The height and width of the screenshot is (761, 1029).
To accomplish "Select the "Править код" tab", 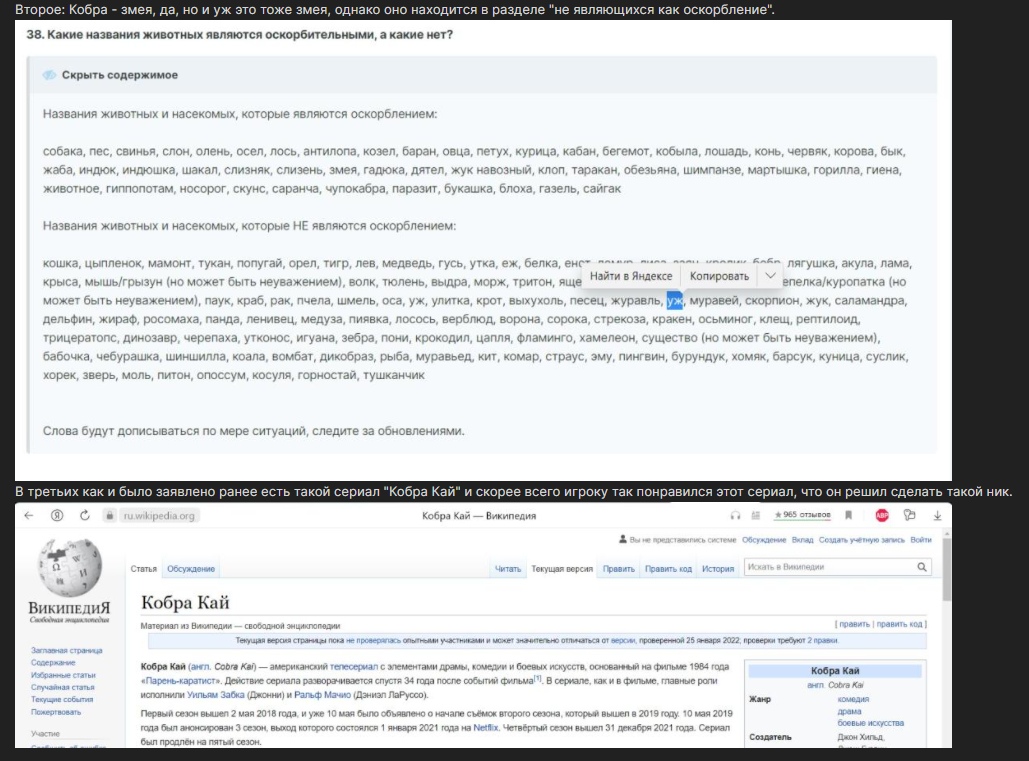I will click(x=668, y=569).
